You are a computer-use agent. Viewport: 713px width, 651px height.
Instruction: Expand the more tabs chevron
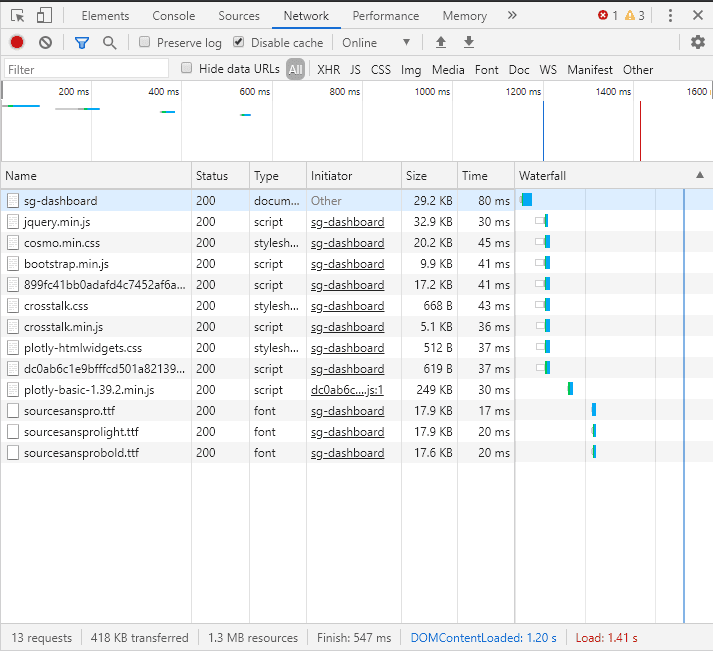(512, 16)
